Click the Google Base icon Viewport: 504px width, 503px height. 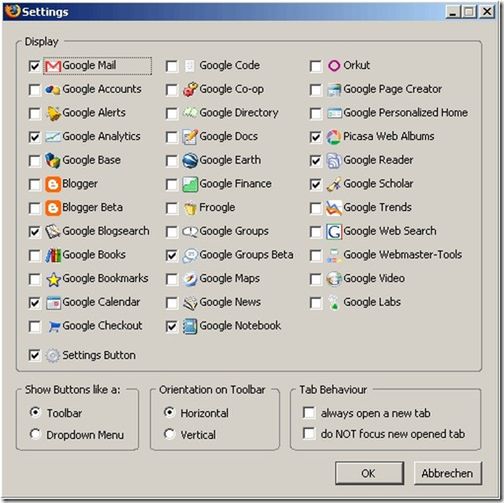pos(53,161)
